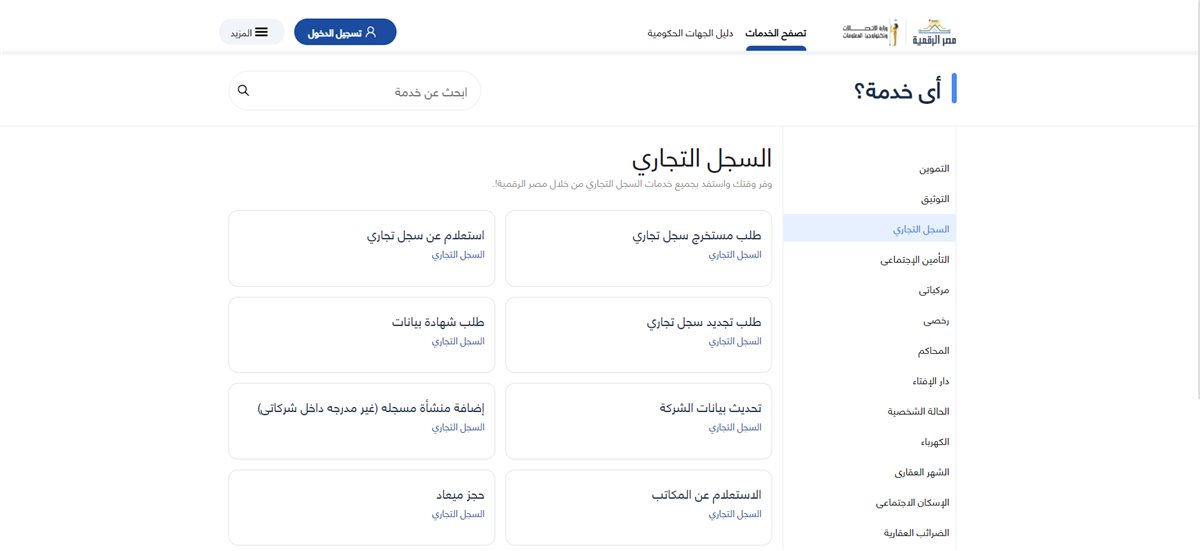Image resolution: width=1200 pixels, height=551 pixels.
Task: Click the search magnifier icon
Action: [x=243, y=91]
